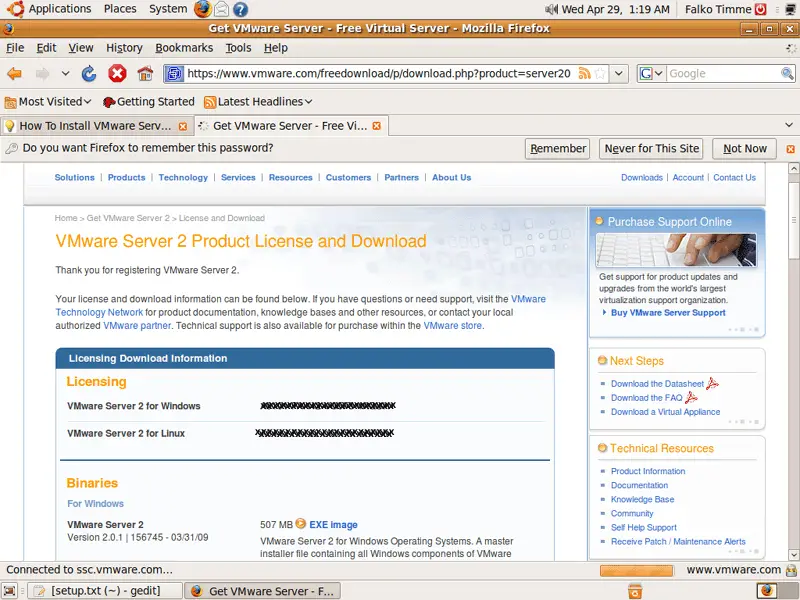Expand the Latest Headlines feed menu

[258, 102]
